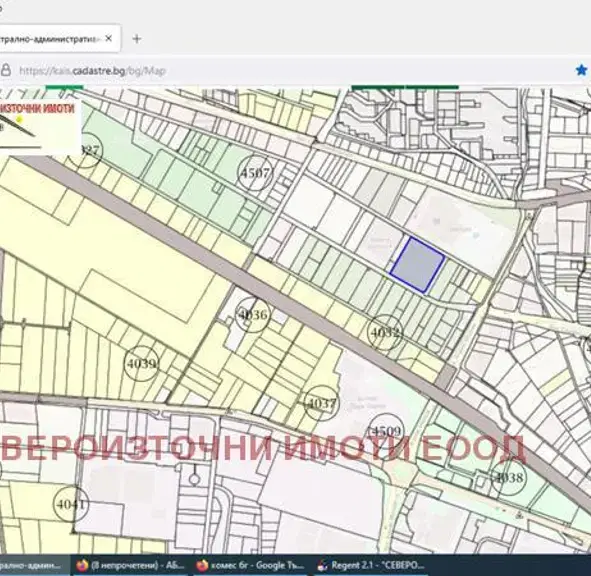Open a new browser tab
The width and height of the screenshot is (591, 576).
(137, 39)
